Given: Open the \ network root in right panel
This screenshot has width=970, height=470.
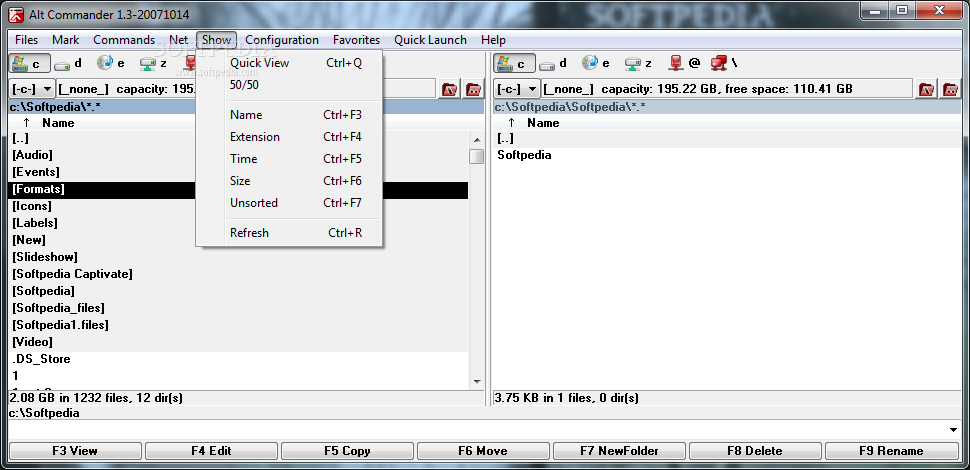Looking at the screenshot, I should pos(725,63).
